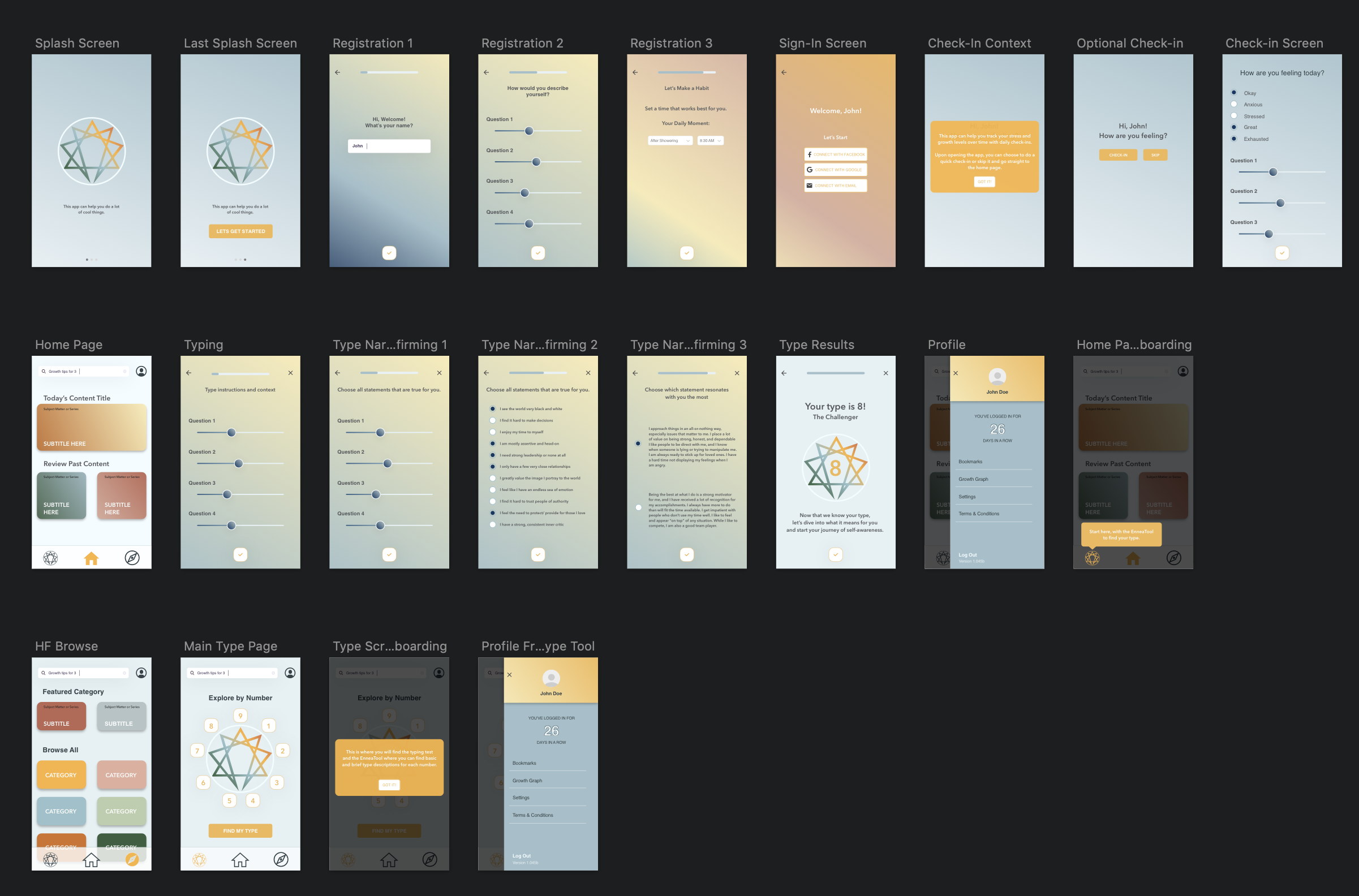
Task: Click back arrow on Registration 2 screen
Action: [x=487, y=72]
